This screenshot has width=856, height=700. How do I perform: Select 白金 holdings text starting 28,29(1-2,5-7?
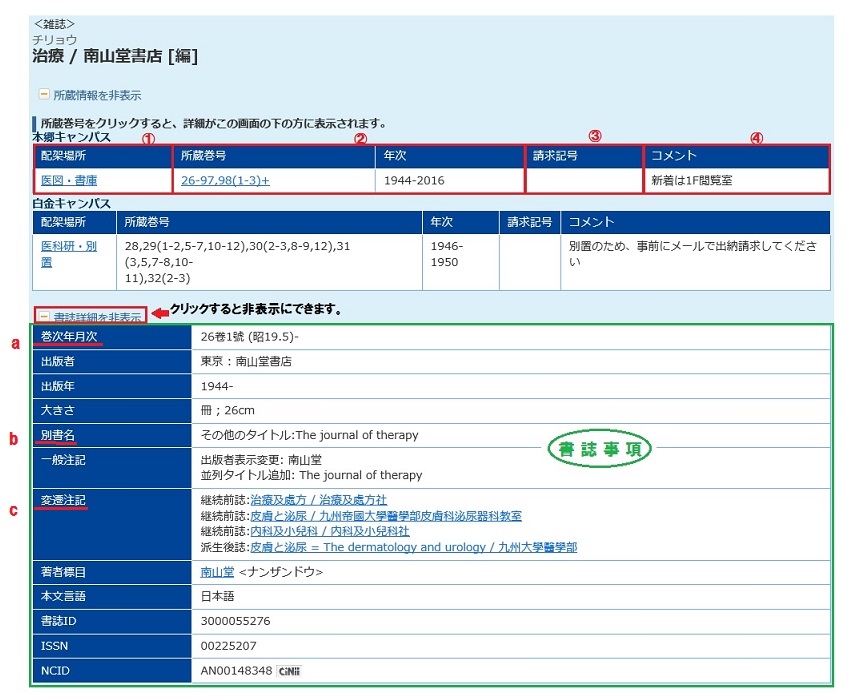237,262
